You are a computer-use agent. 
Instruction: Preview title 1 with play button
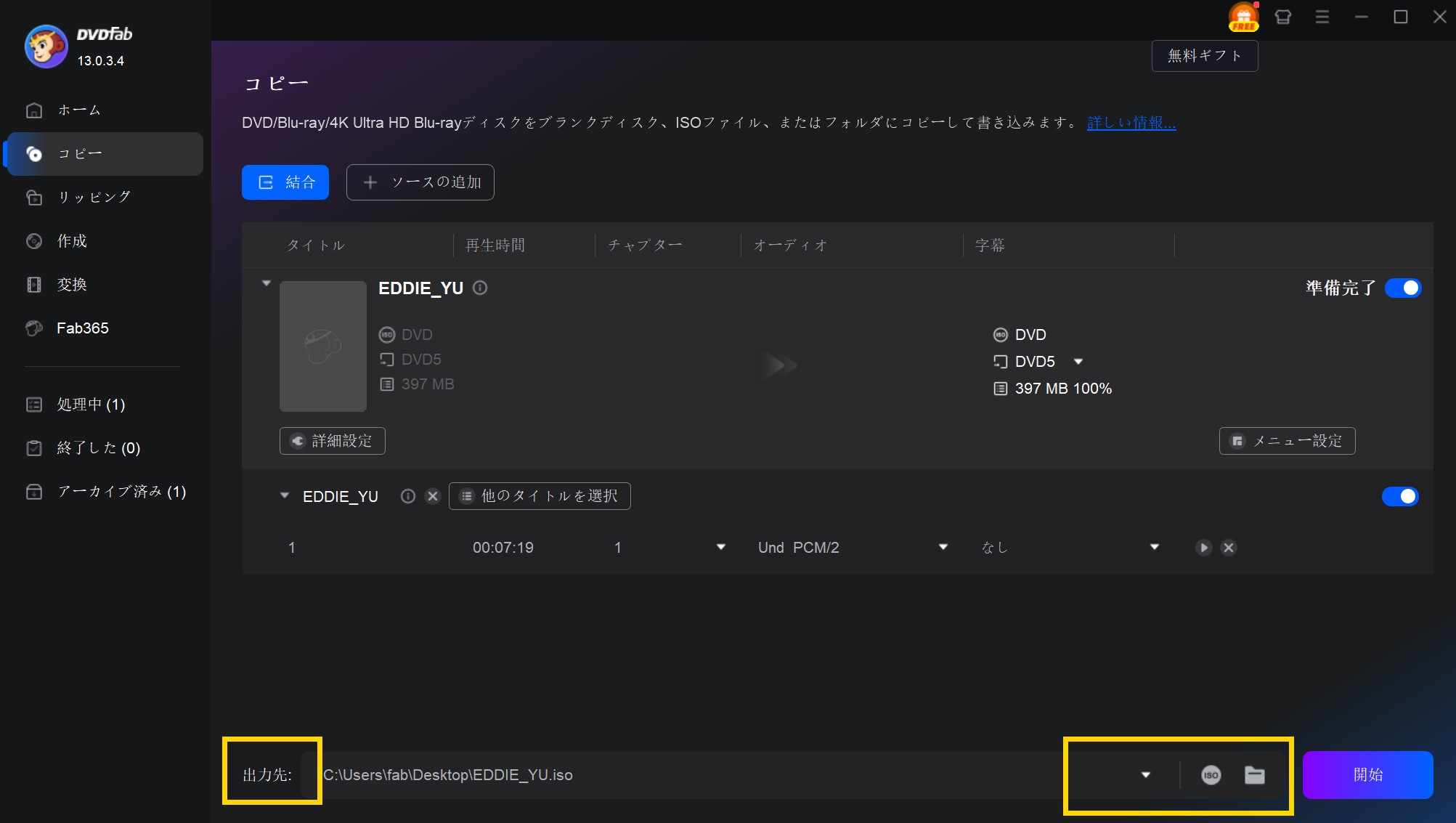pos(1204,548)
